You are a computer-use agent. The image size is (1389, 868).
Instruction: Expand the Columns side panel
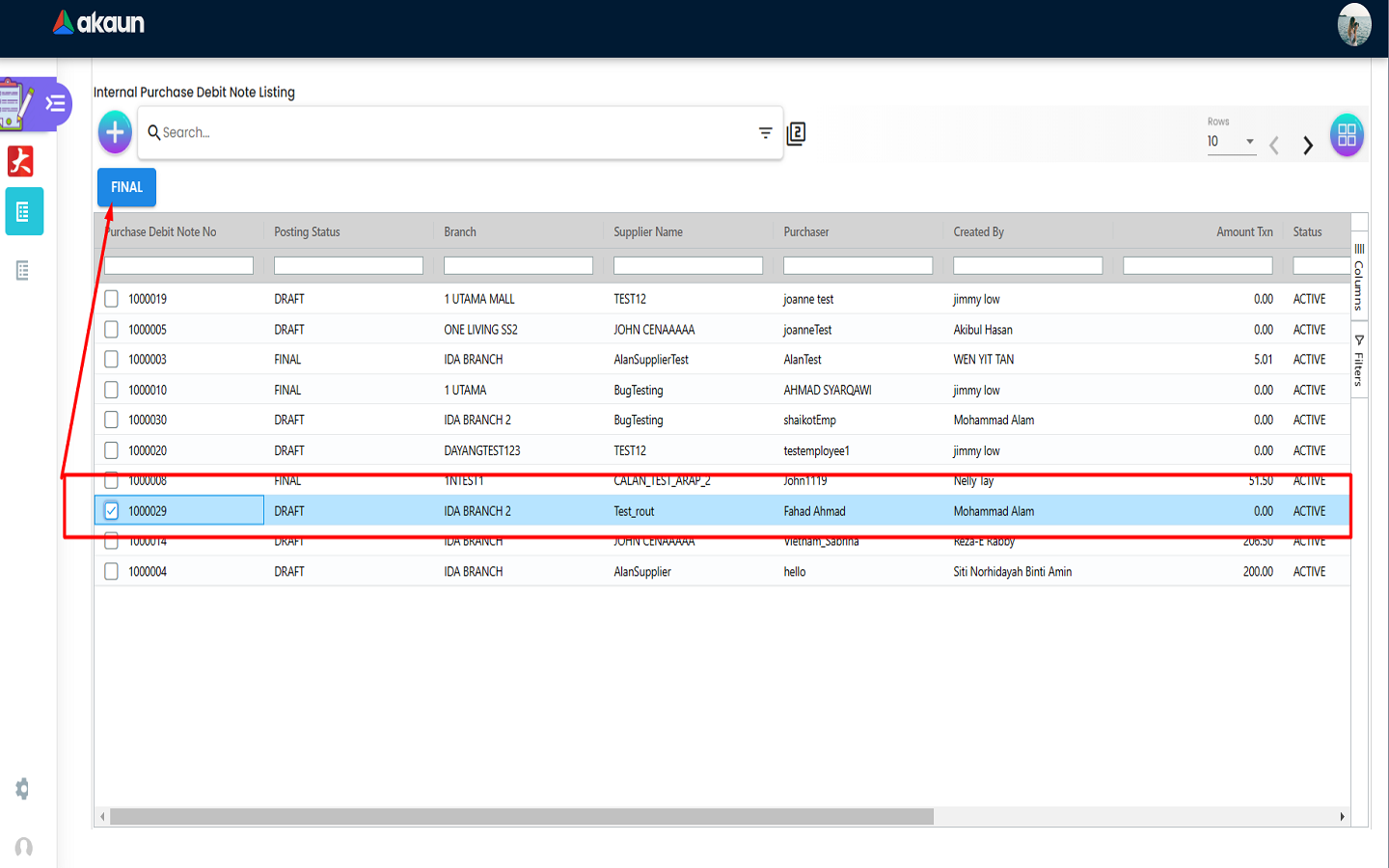pos(1359,278)
